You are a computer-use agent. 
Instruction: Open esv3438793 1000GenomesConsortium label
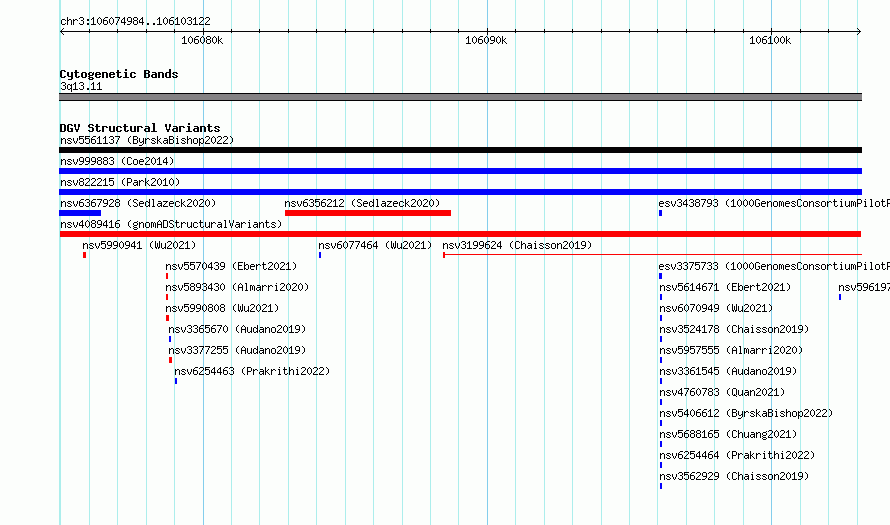point(774,203)
